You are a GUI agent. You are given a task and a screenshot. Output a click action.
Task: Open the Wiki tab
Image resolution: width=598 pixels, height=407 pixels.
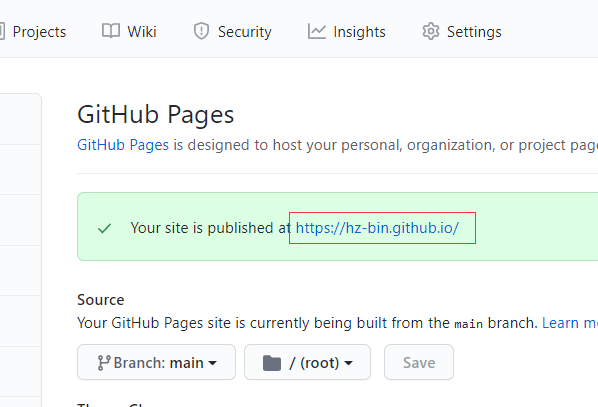coord(129,32)
